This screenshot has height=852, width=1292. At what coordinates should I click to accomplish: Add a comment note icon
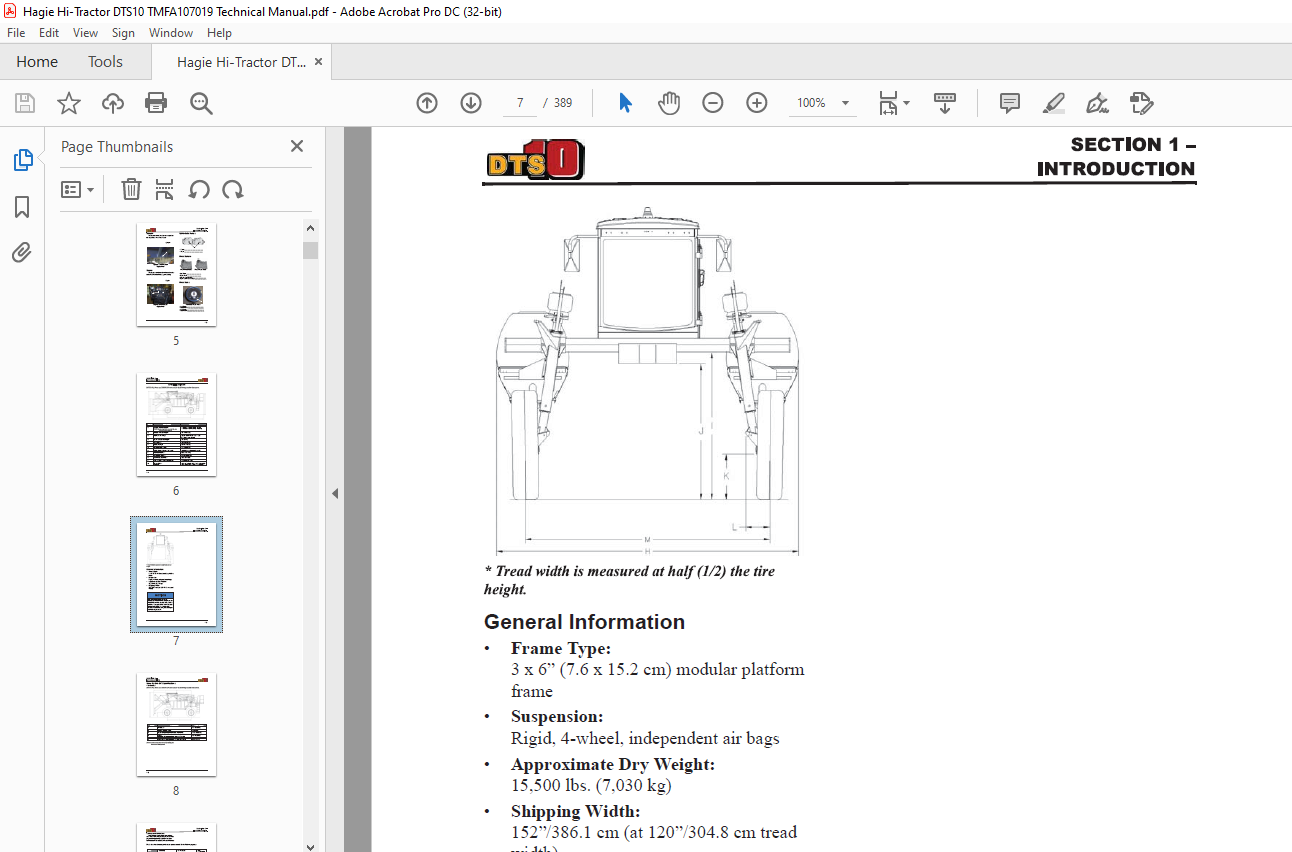(x=1010, y=103)
